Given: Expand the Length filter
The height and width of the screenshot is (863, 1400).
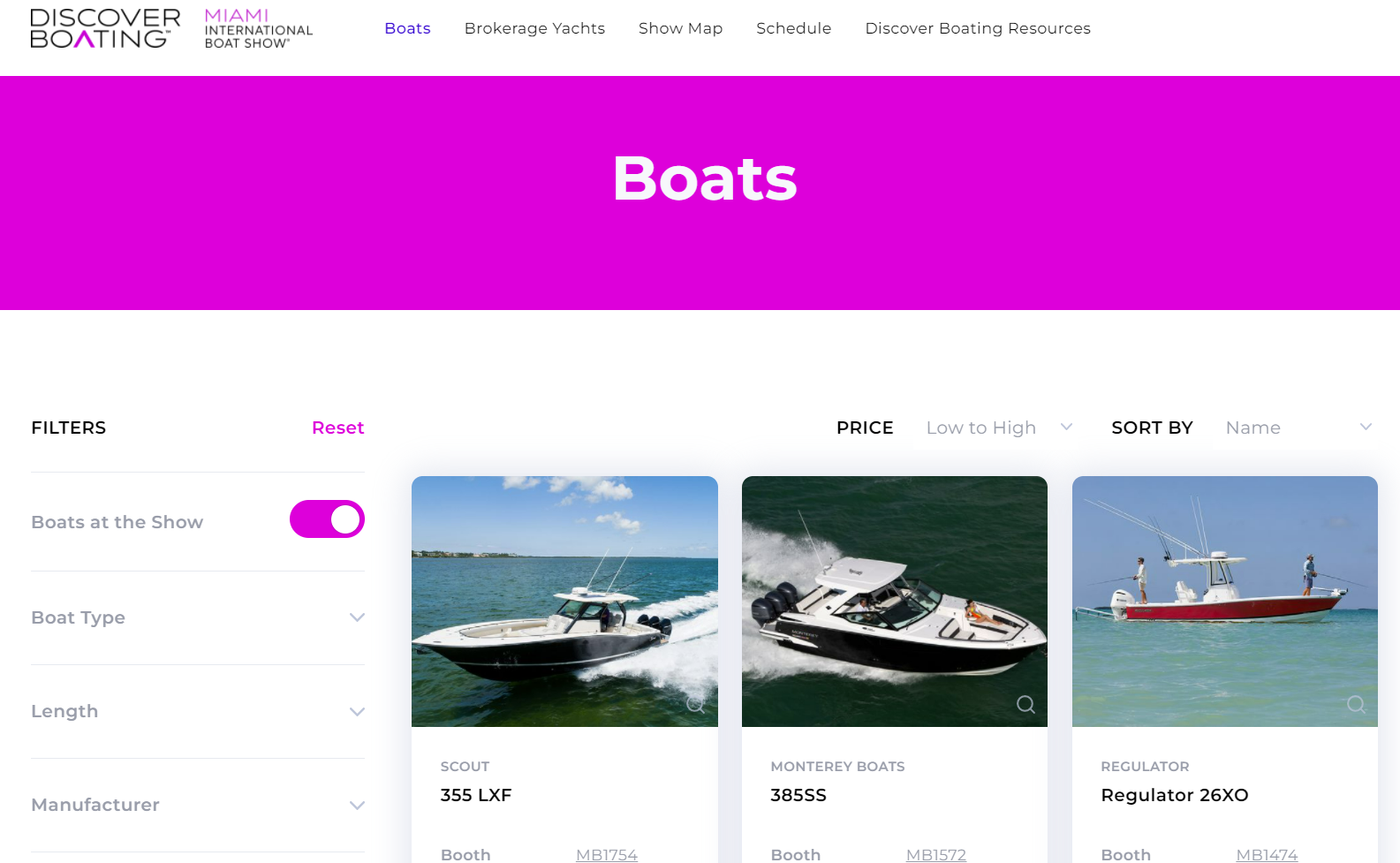Looking at the screenshot, I should click(198, 711).
